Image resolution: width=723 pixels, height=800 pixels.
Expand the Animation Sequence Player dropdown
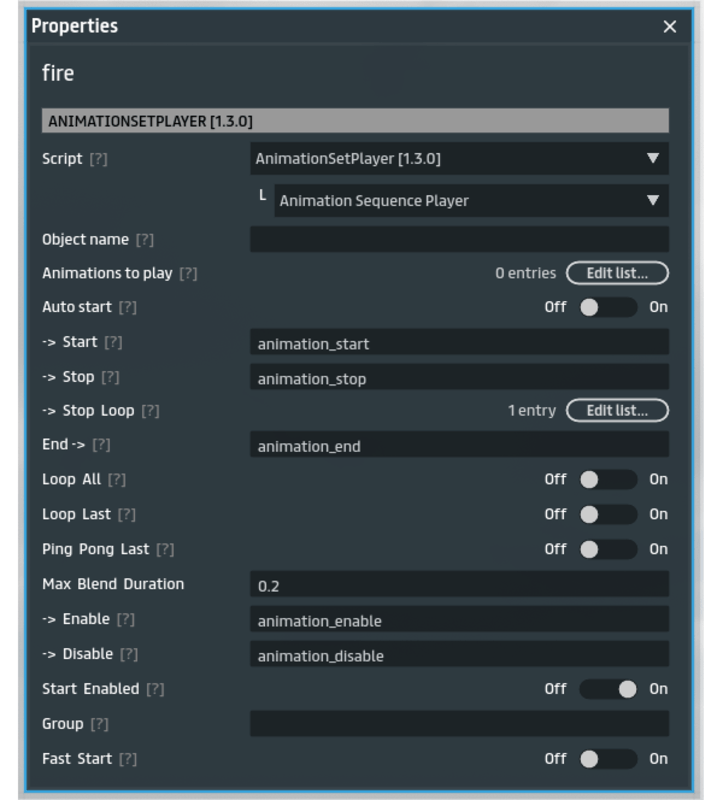pyautogui.click(x=471, y=200)
